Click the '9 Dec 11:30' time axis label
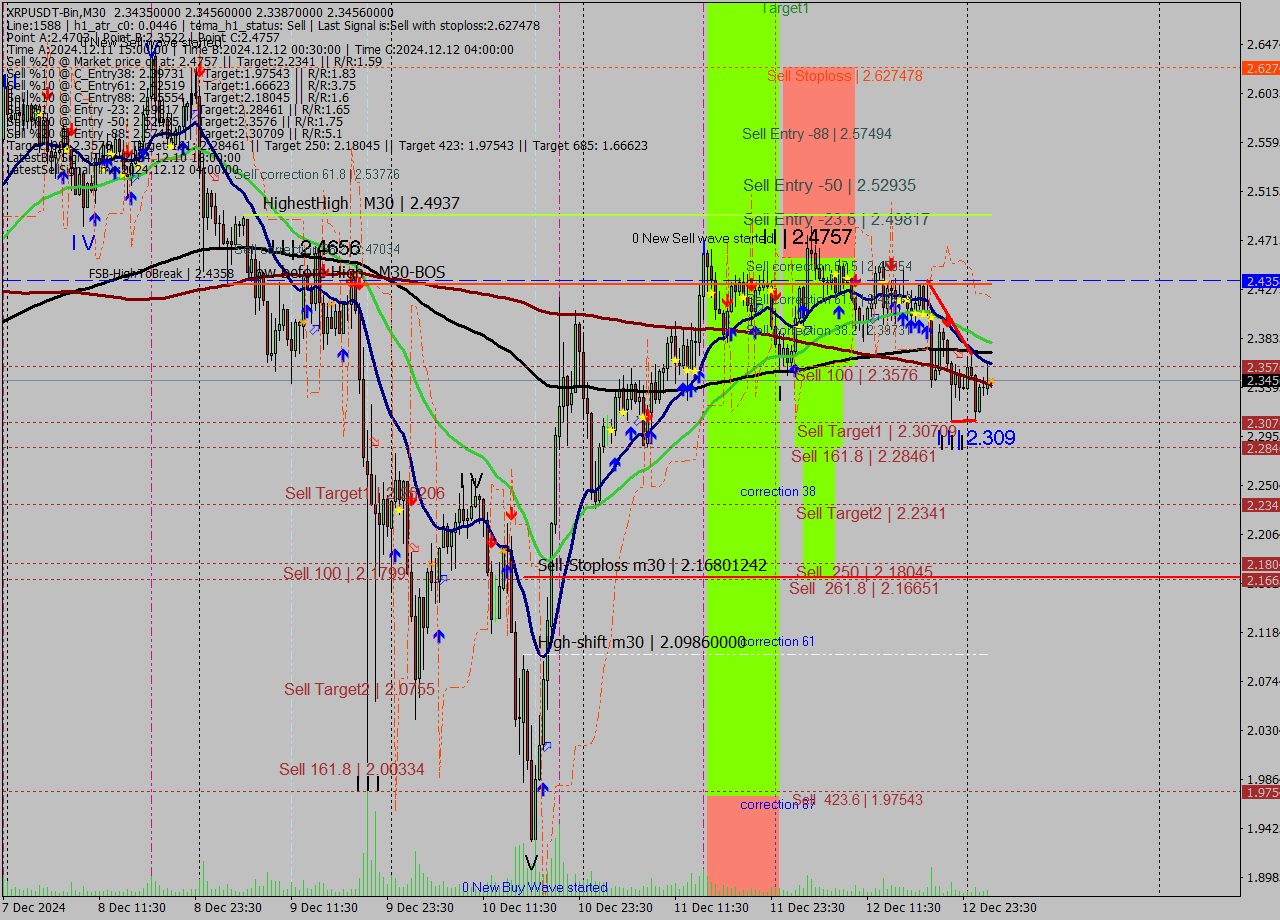Screen dimensions: 1280x920 323,908
